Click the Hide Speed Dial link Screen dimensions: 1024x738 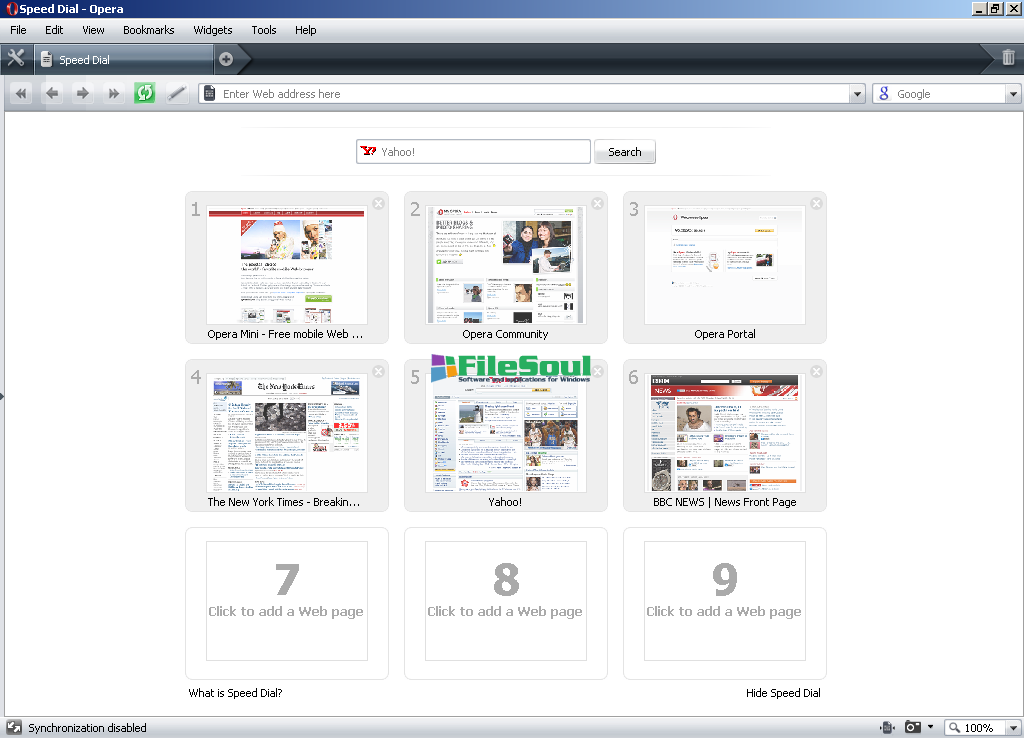pyautogui.click(x=783, y=693)
